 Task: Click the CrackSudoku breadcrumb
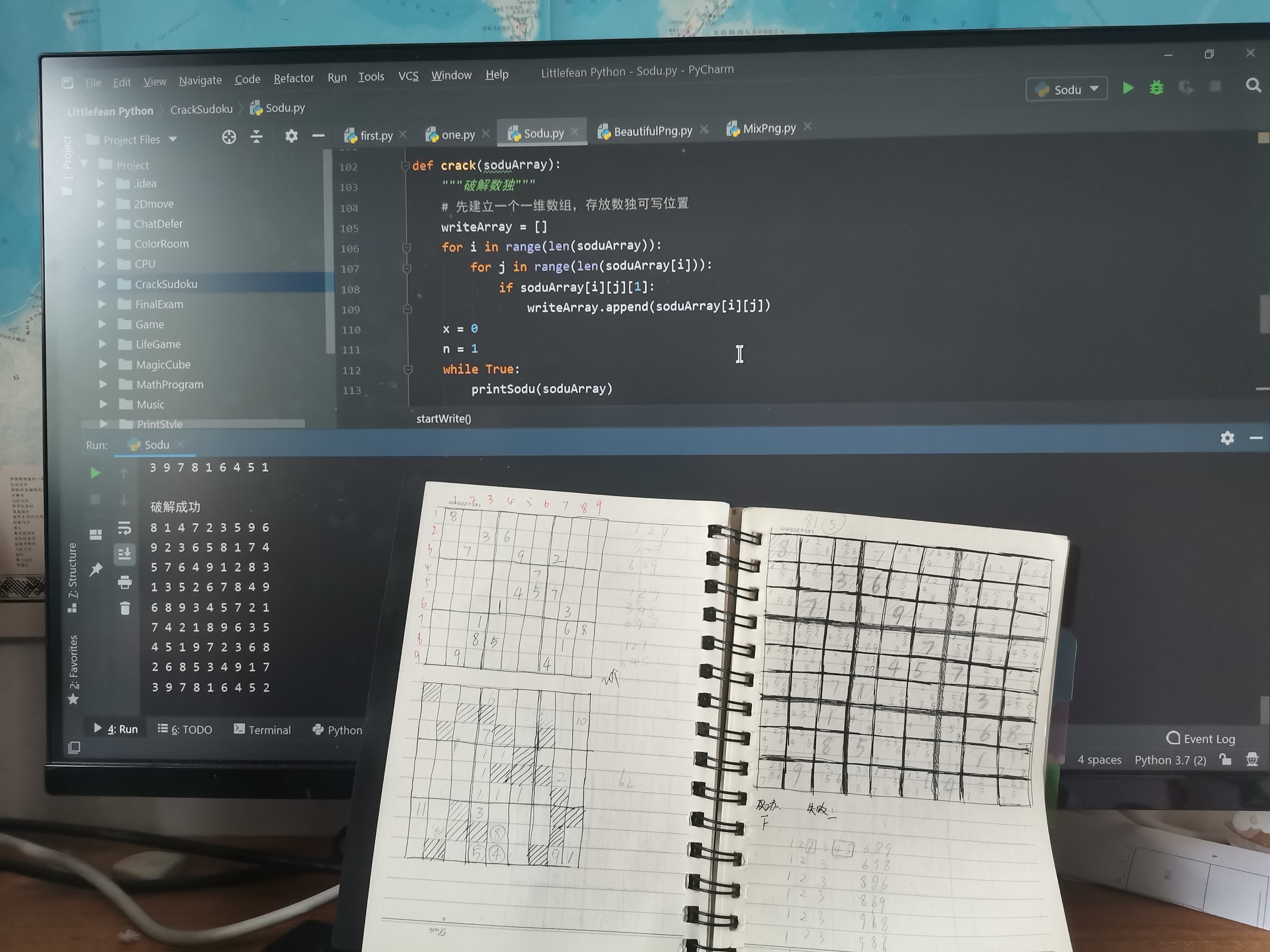tap(202, 109)
